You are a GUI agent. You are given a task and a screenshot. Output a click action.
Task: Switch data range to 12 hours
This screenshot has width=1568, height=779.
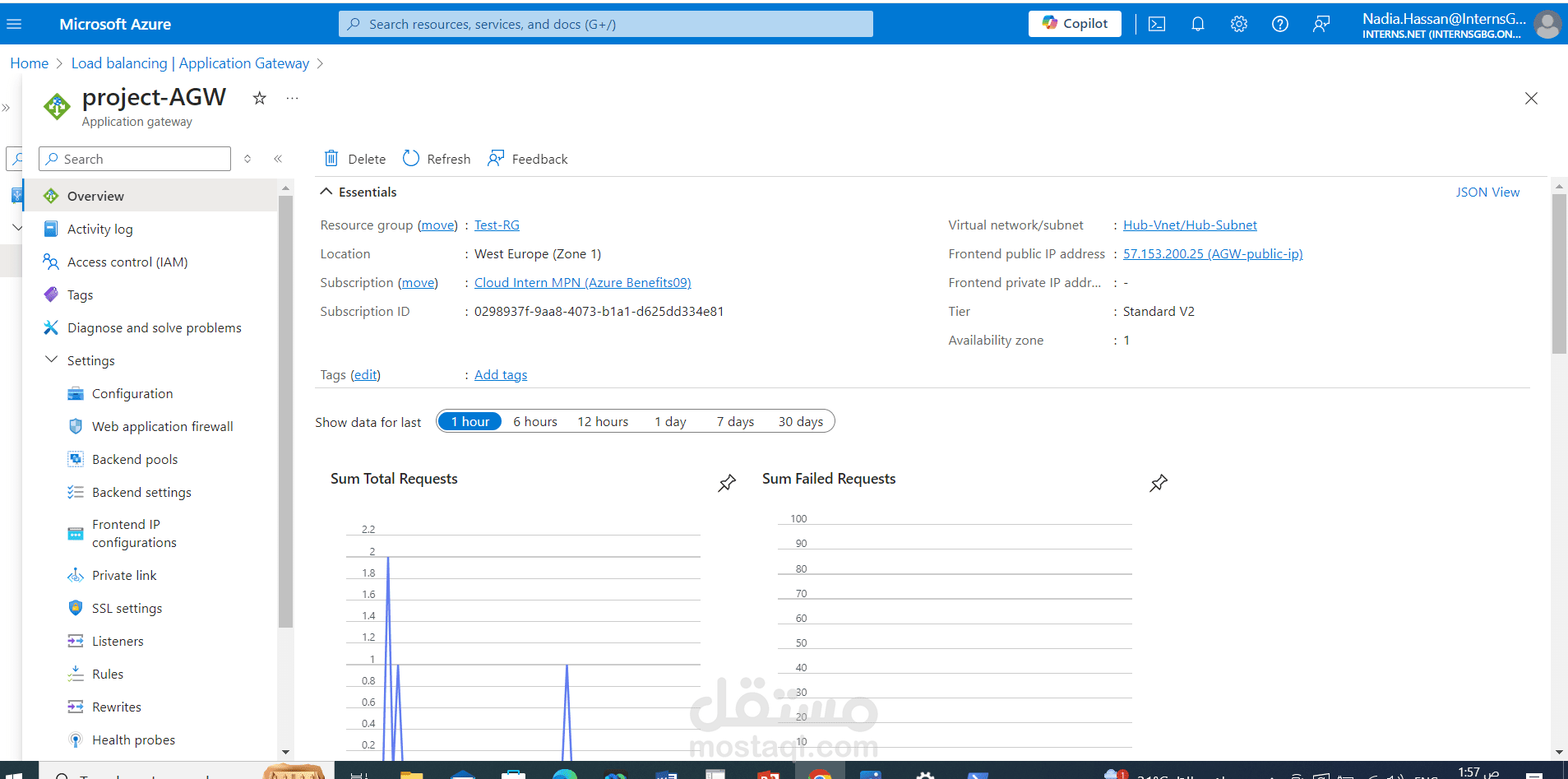coord(602,420)
